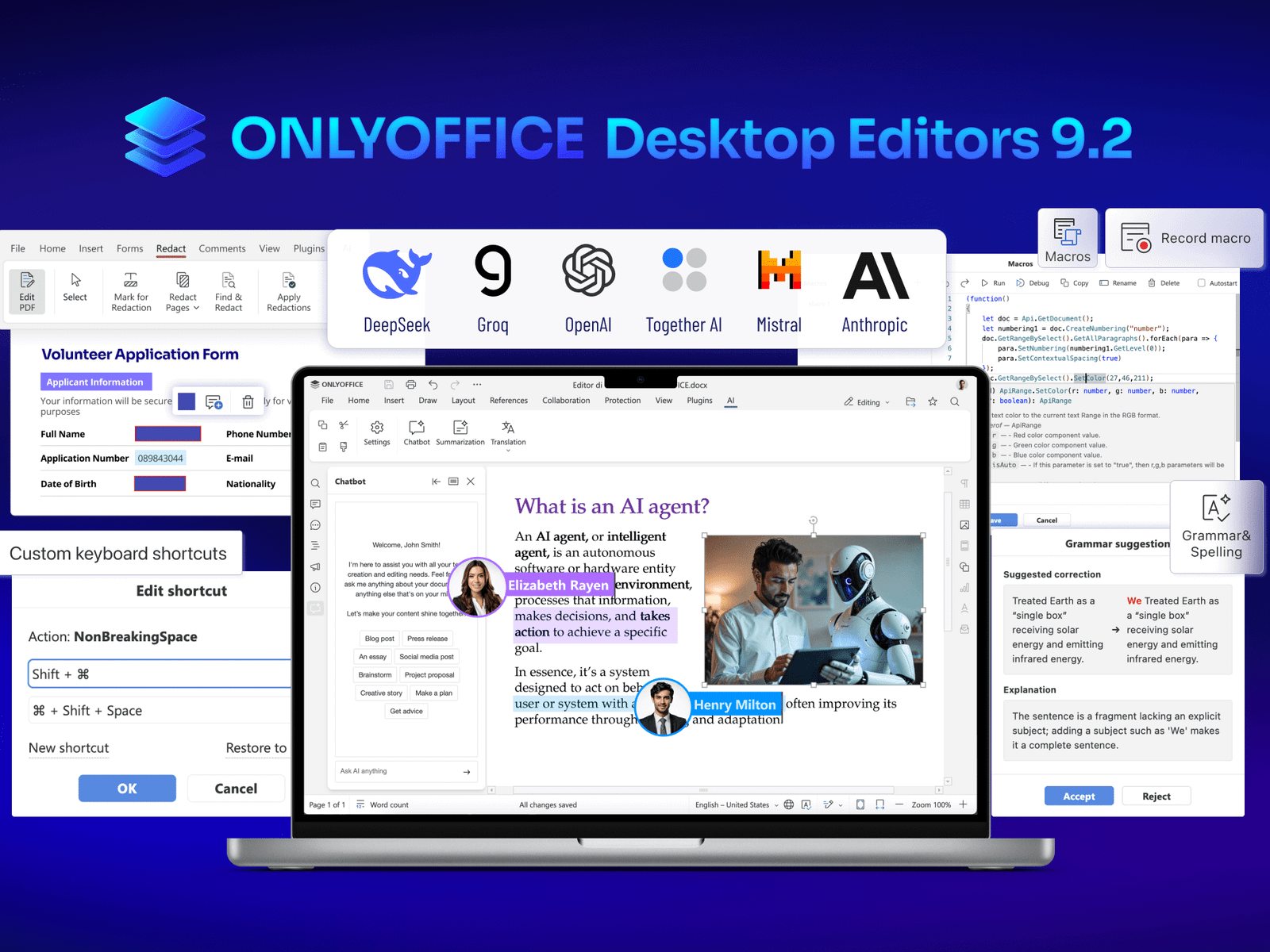Click the robot image in the document
This screenshot has width=1270, height=952.
tap(814, 609)
